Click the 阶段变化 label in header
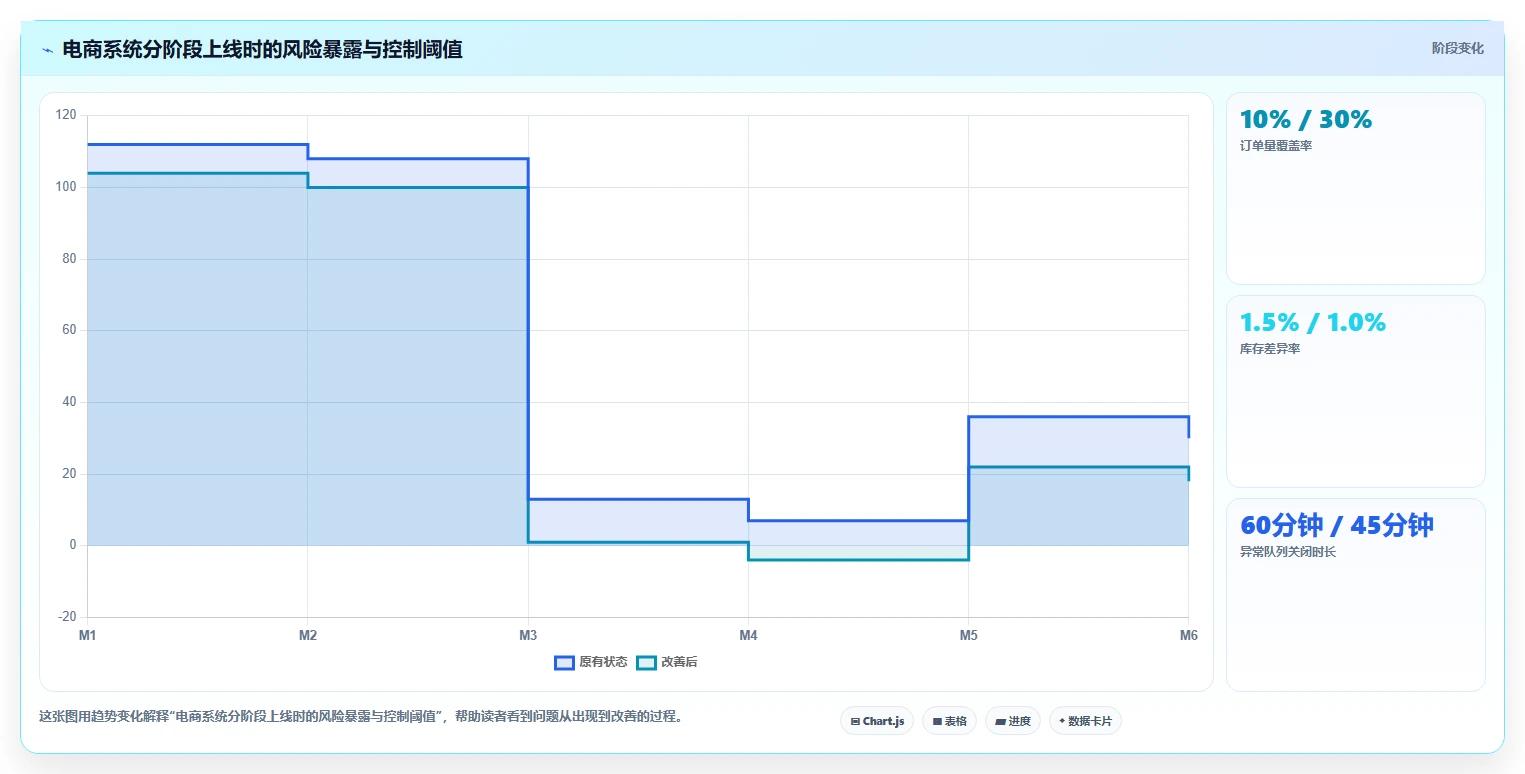Image resolution: width=1525 pixels, height=774 pixels. (1457, 48)
